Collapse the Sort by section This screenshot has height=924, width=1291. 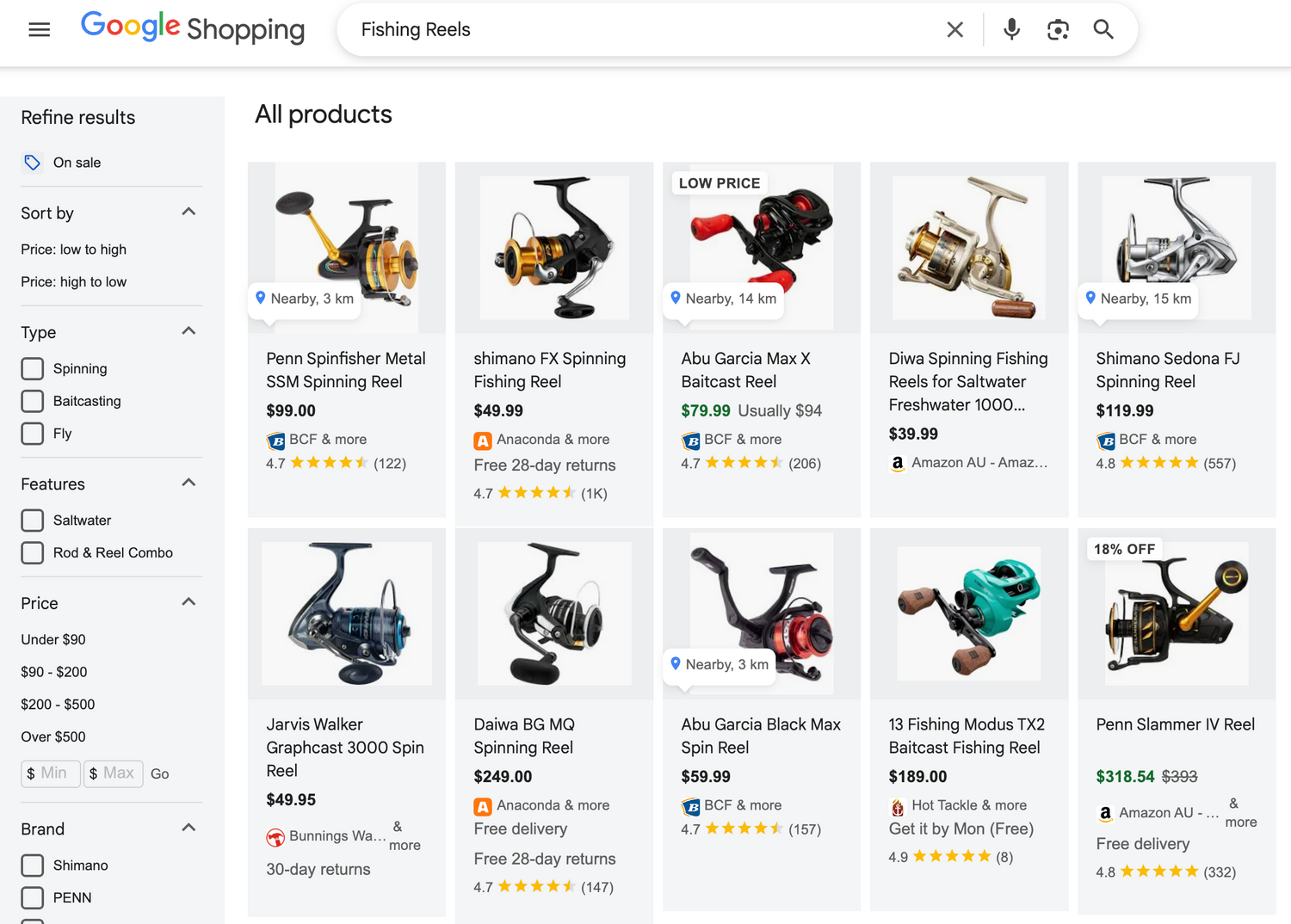(x=189, y=213)
